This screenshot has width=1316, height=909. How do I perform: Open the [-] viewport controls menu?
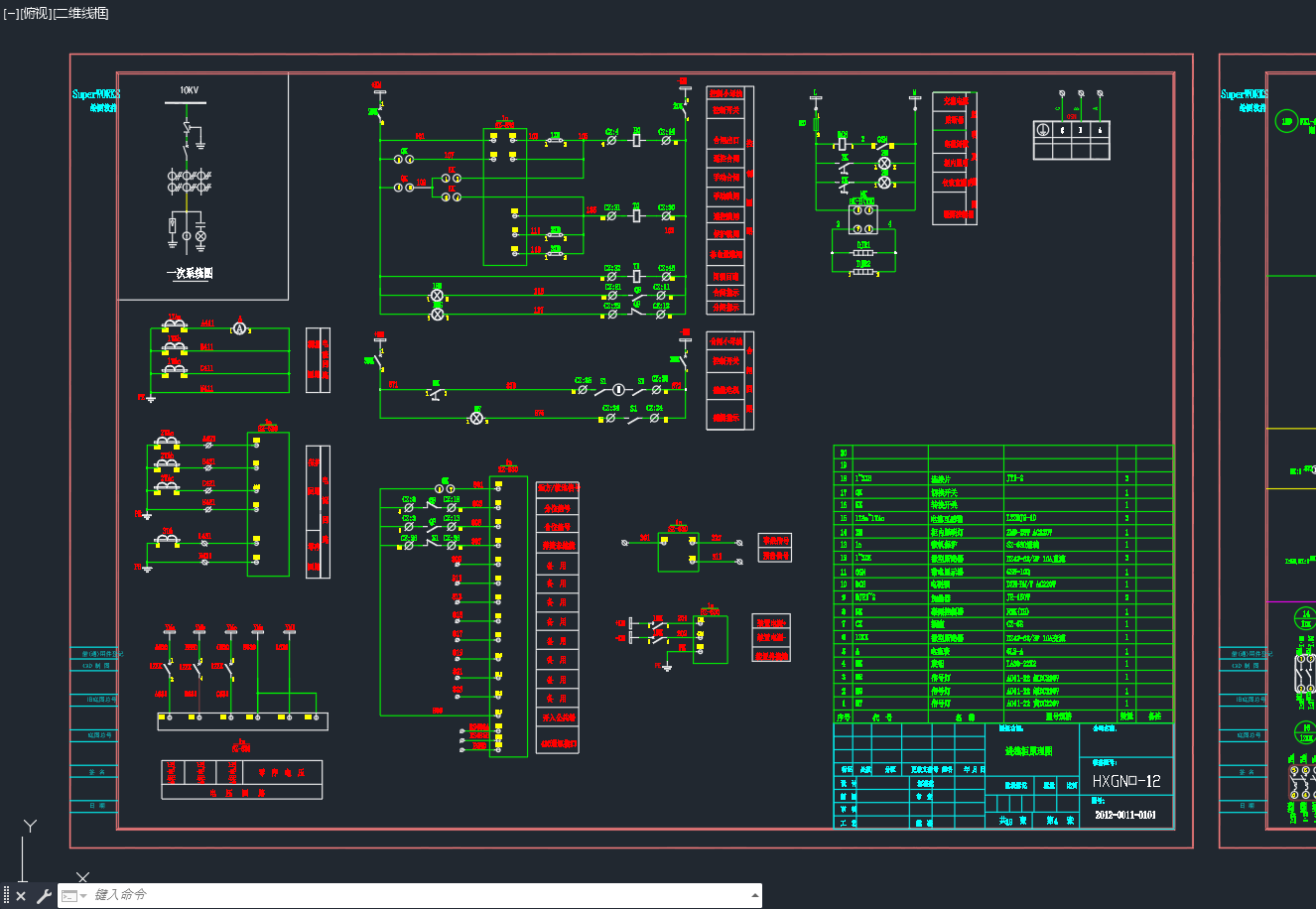pyautogui.click(x=10, y=13)
